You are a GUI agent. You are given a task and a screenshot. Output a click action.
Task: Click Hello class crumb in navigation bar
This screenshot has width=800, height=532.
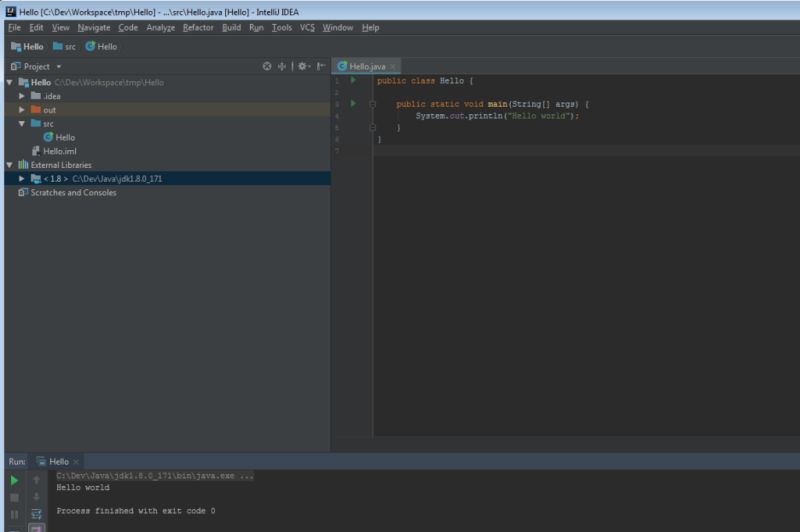102,46
